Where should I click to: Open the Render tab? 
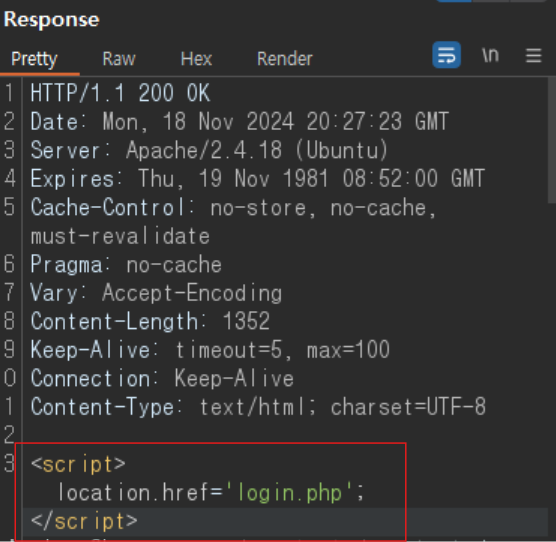point(285,58)
